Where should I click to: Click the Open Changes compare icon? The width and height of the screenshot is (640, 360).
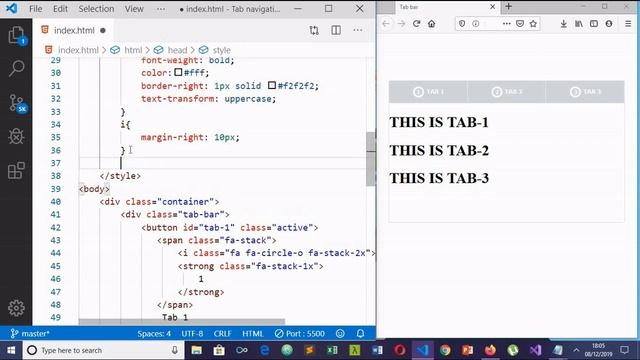[x=314, y=30]
